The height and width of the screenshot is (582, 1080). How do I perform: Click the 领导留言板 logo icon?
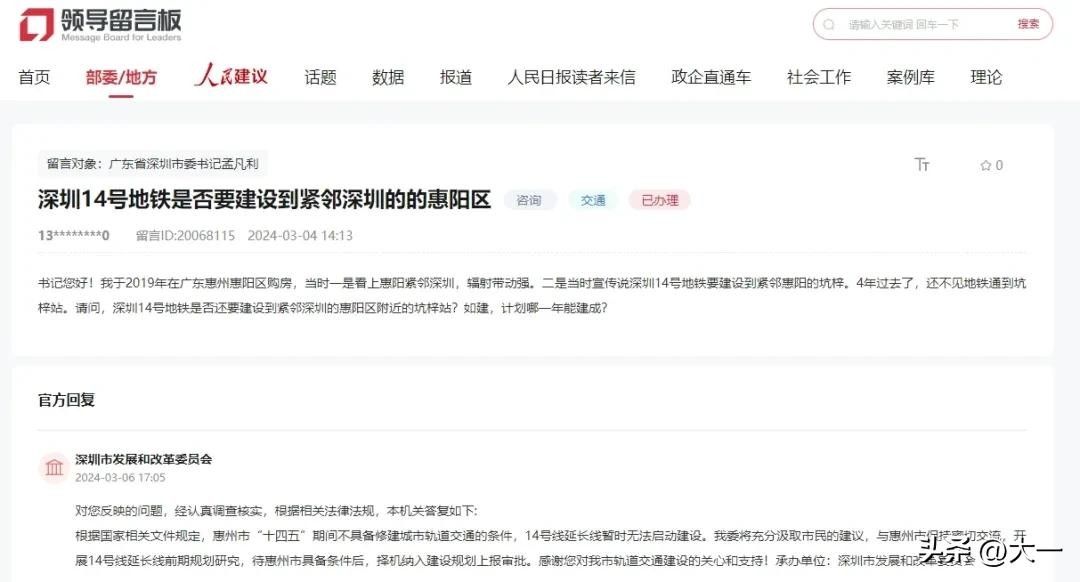[x=36, y=25]
